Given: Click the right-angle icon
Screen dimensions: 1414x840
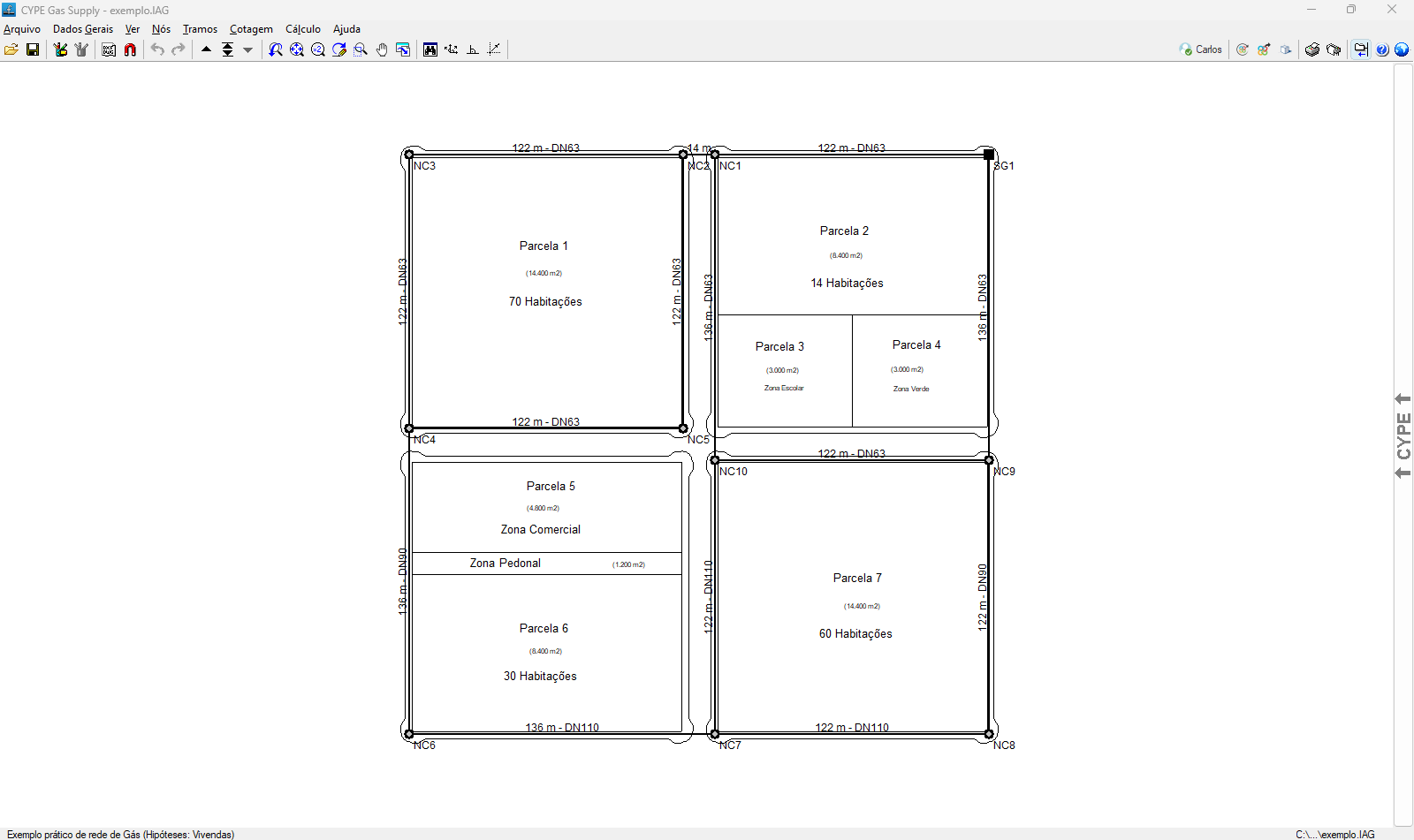Looking at the screenshot, I should pos(473,49).
